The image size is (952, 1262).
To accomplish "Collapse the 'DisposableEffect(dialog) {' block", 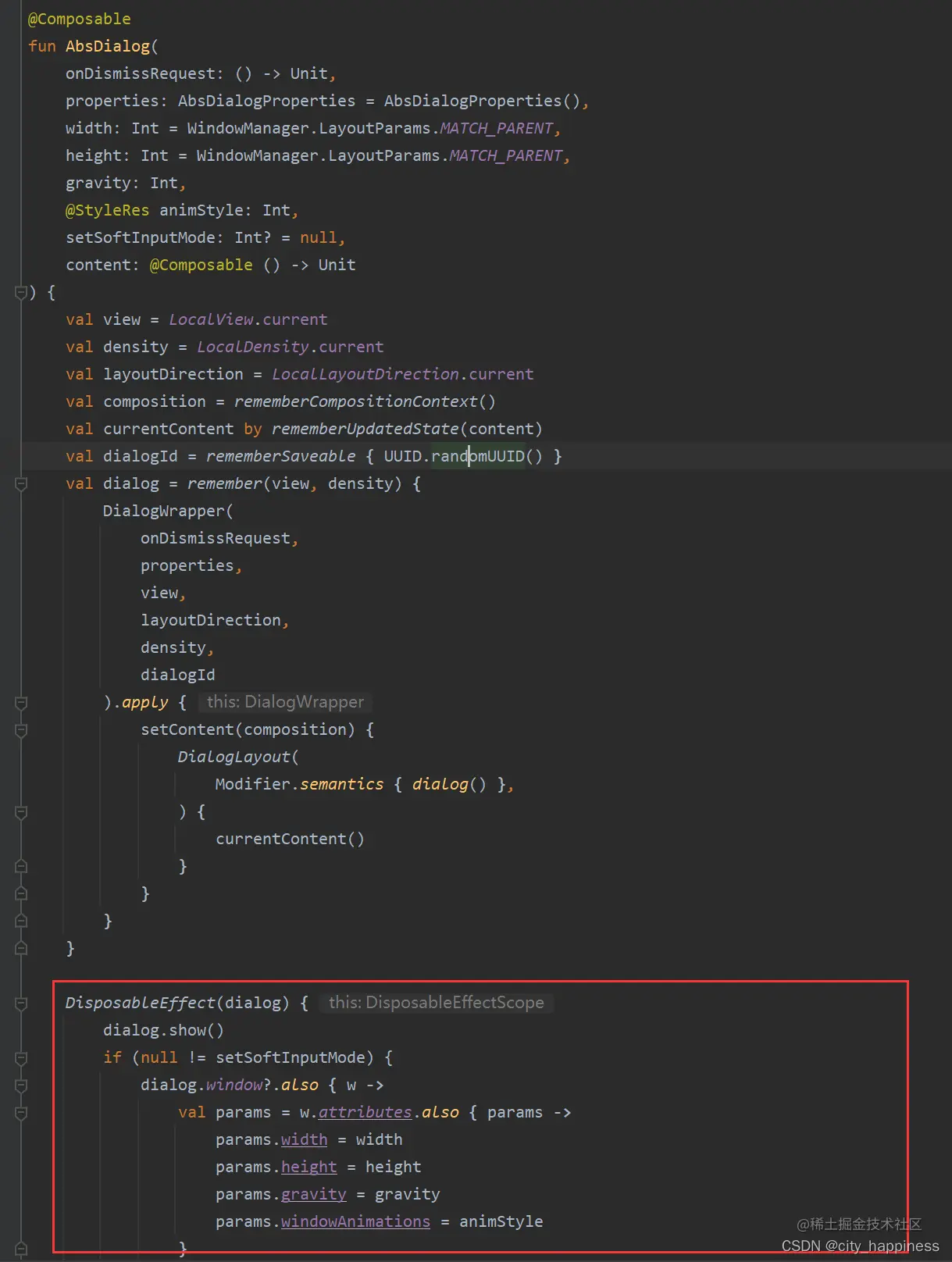I will tap(21, 1003).
